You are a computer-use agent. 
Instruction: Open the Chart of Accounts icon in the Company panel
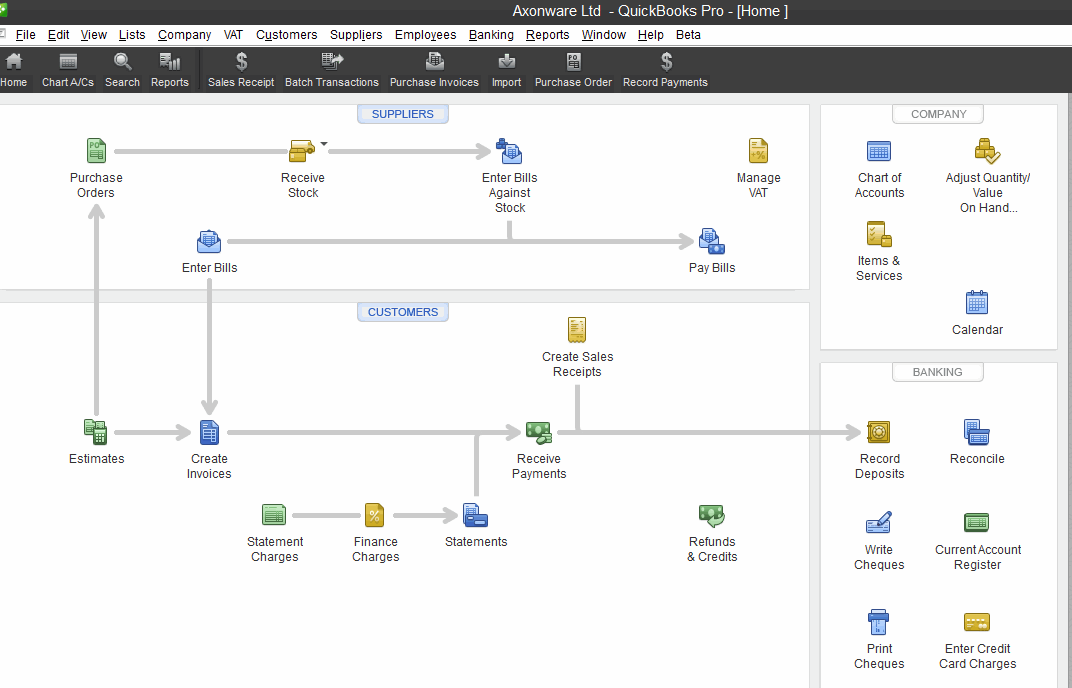coord(879,151)
